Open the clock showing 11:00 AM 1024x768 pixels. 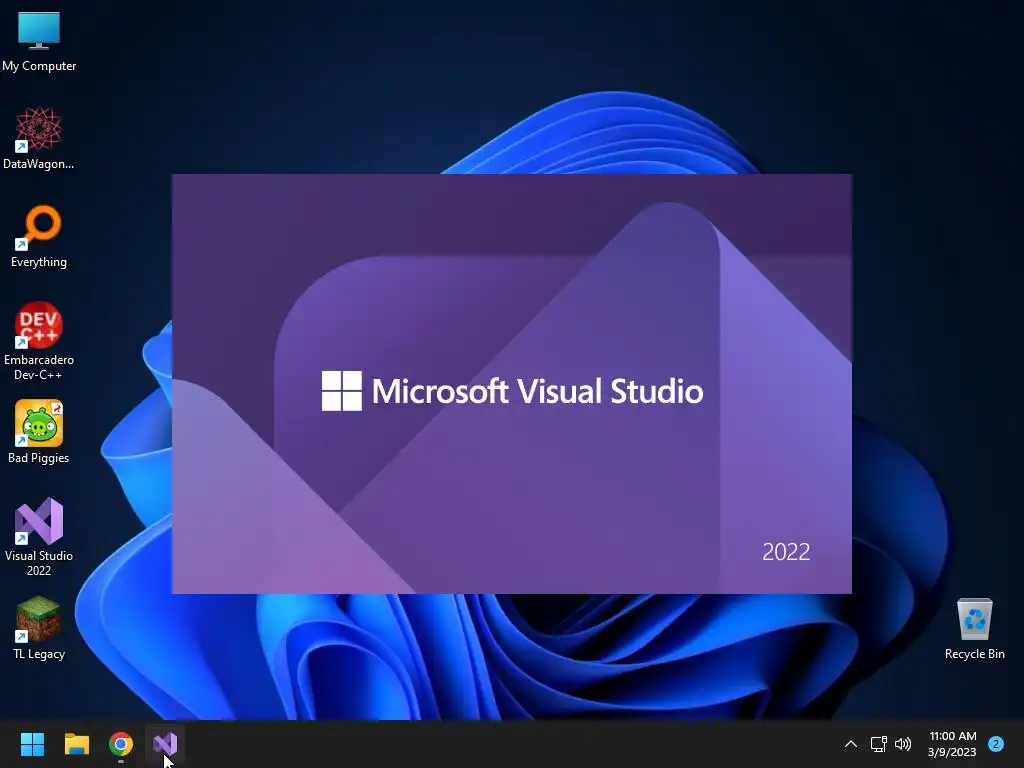(952, 744)
